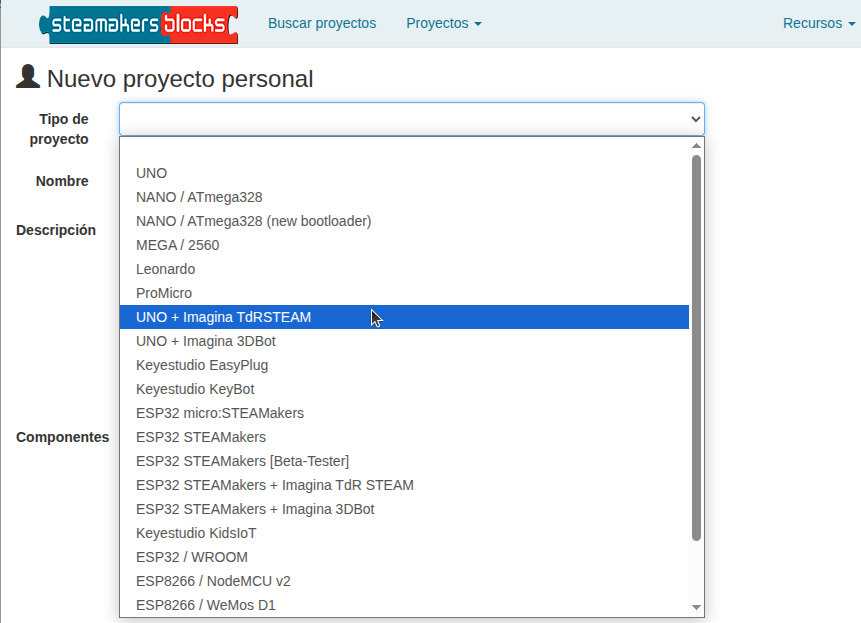
Task: Select UNO + Imagina 3DBot
Action: coord(205,341)
